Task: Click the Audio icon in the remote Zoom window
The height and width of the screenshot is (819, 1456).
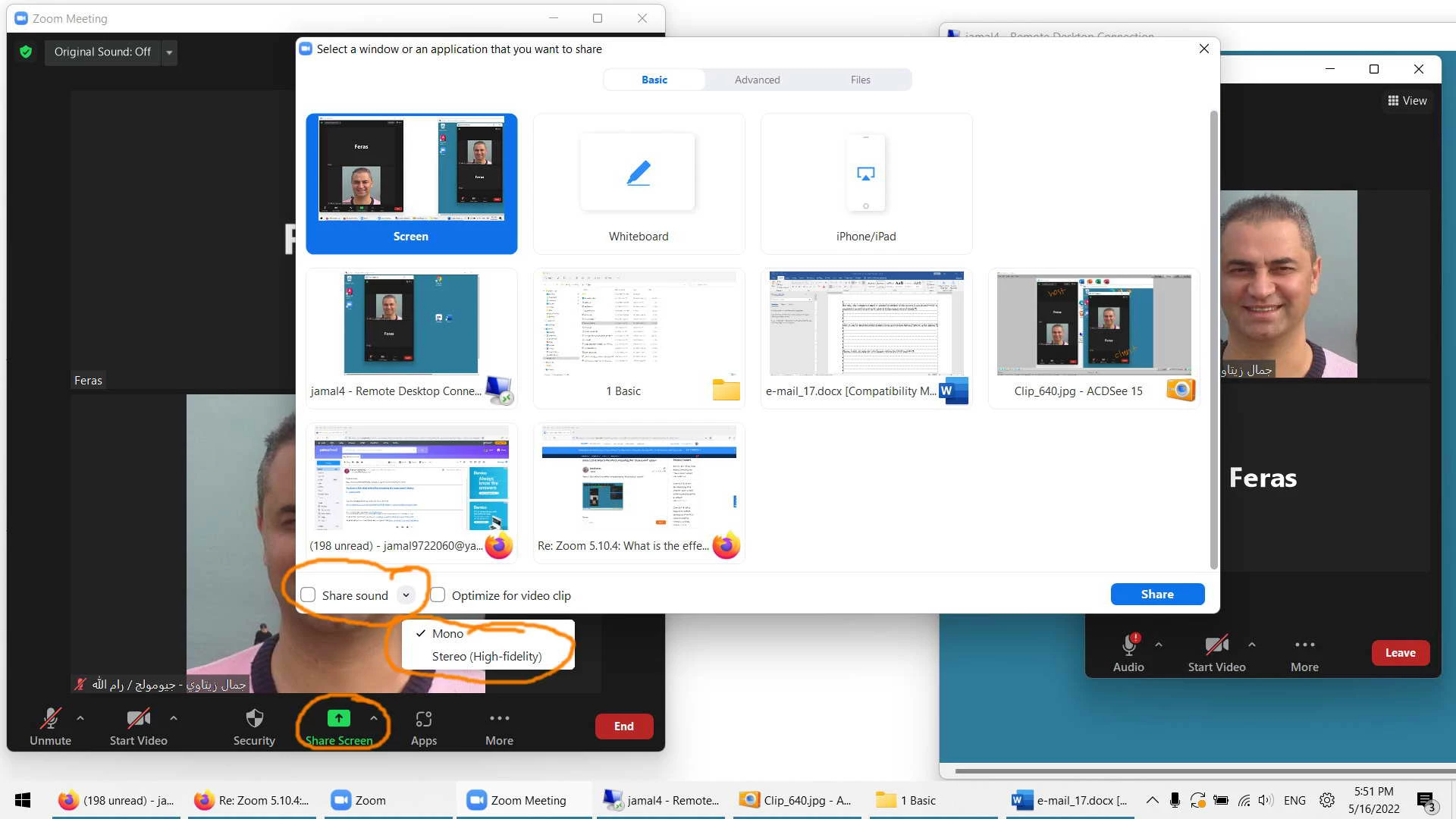Action: 1128,645
